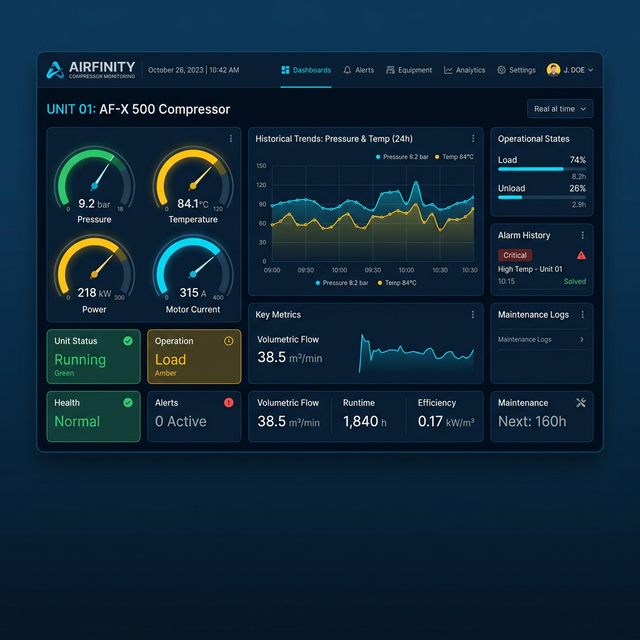This screenshot has height=640, width=640.
Task: Go to the Analytics tab
Action: [x=465, y=70]
